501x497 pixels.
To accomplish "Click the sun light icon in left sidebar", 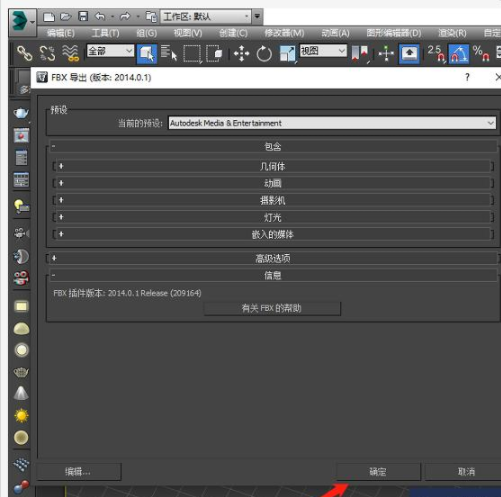I will coord(21,416).
